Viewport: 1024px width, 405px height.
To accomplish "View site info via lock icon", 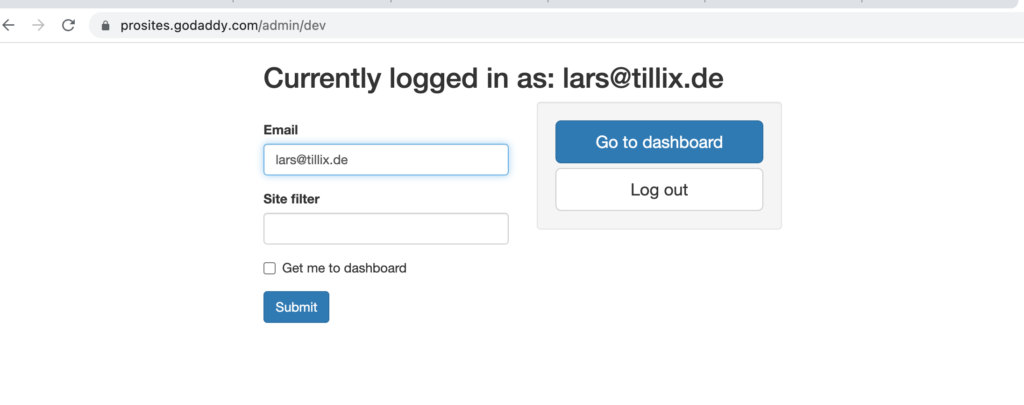I will click(105, 26).
